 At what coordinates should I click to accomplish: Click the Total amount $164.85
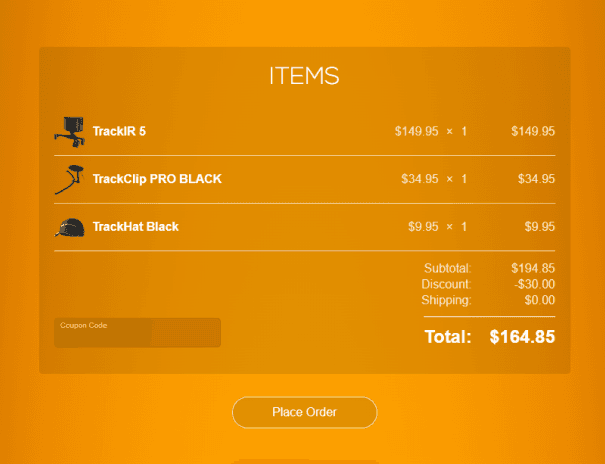pos(522,337)
